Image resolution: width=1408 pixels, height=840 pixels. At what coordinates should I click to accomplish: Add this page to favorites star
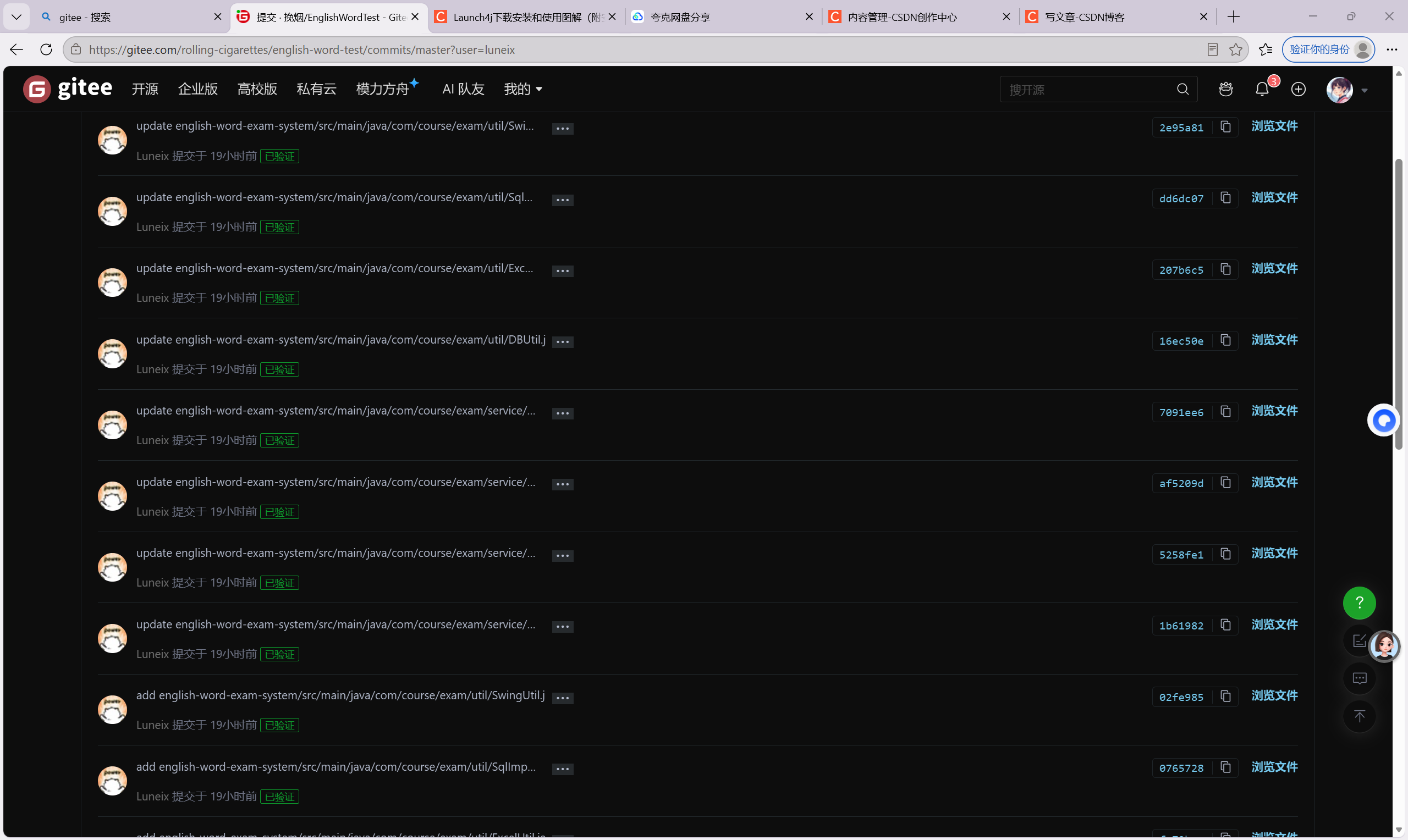click(x=1235, y=50)
